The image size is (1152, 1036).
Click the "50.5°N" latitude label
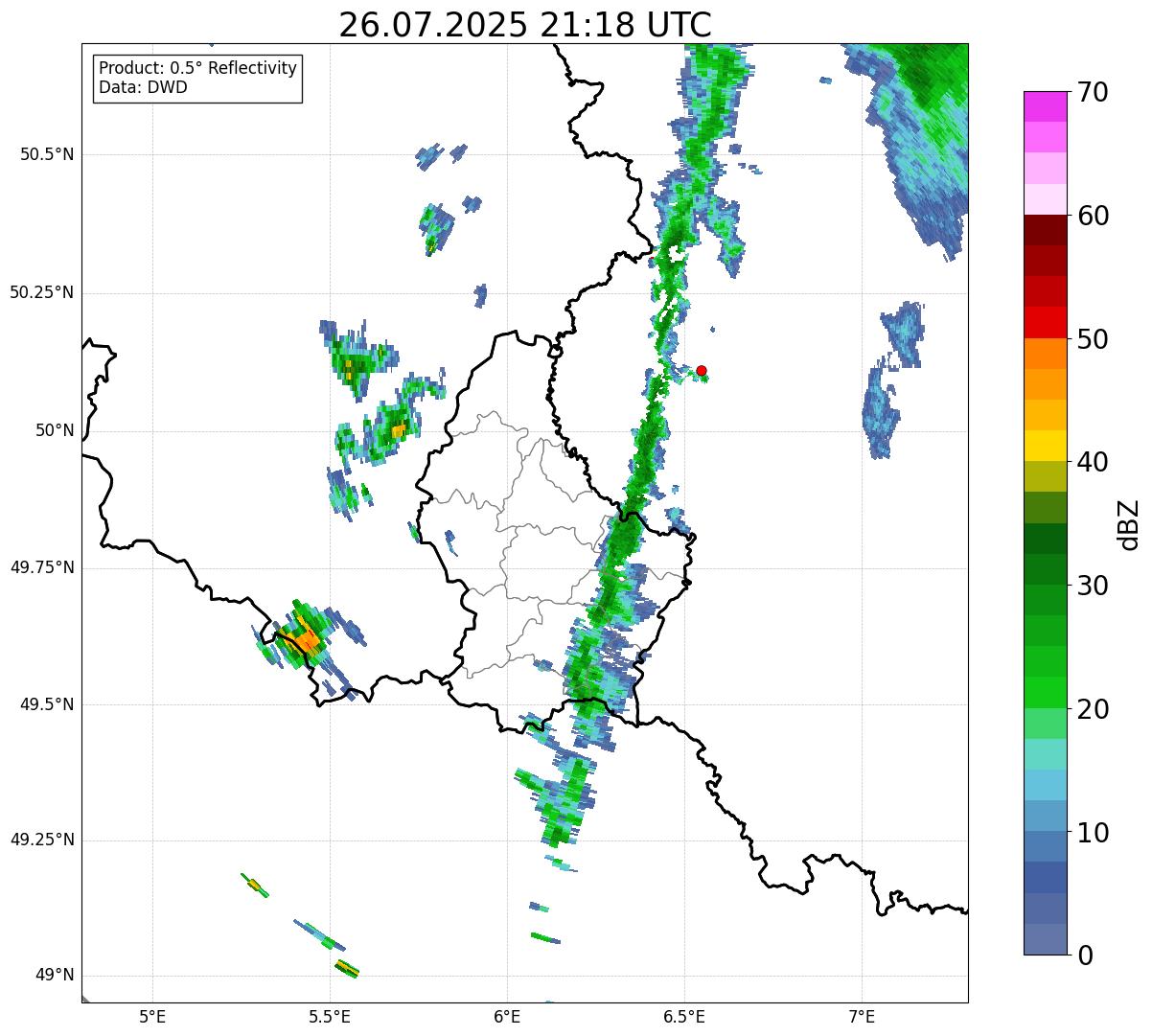tap(47, 155)
